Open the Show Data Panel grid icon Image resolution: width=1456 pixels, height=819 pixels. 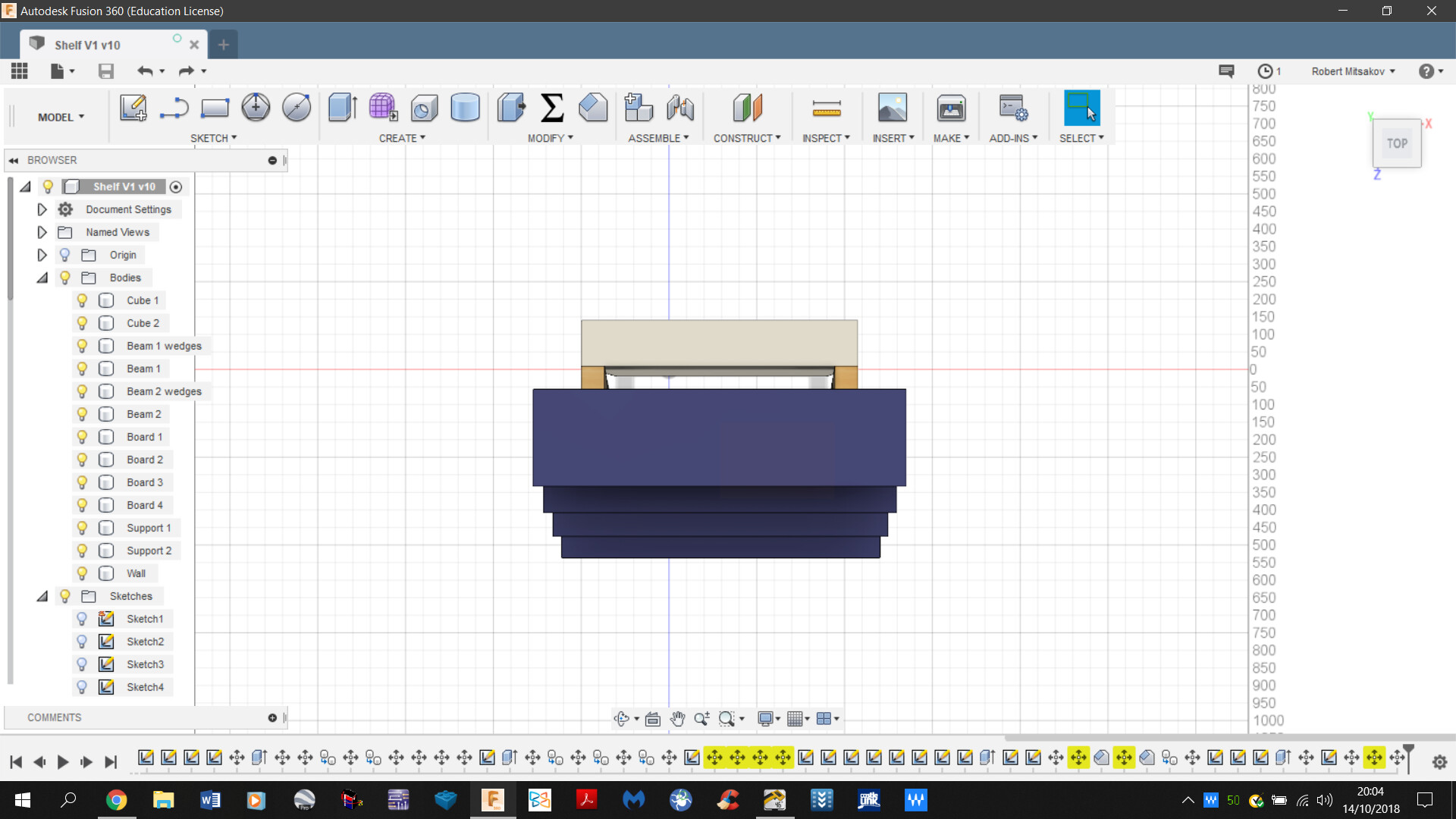point(20,71)
